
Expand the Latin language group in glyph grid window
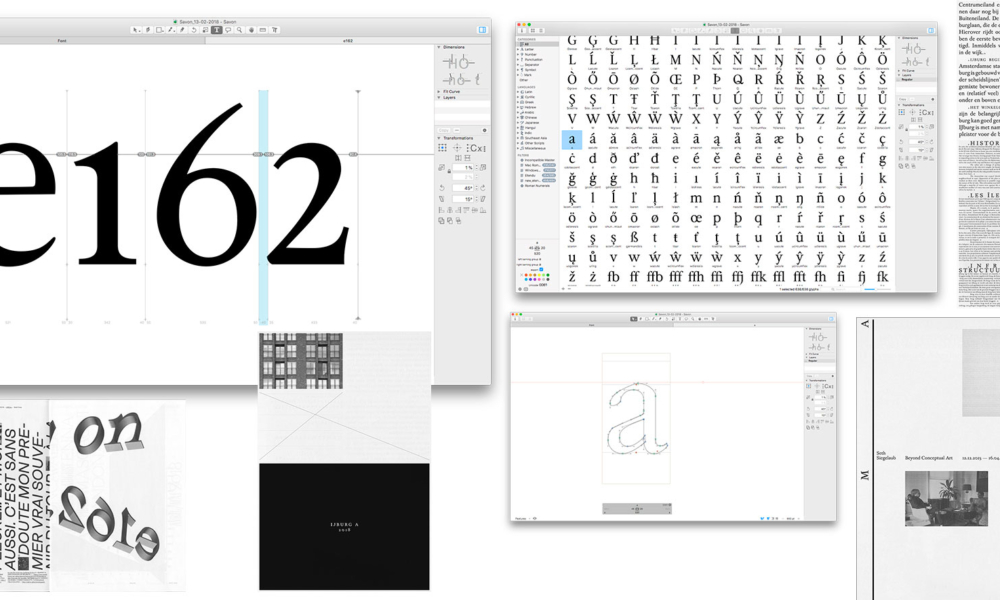pyautogui.click(x=518, y=92)
